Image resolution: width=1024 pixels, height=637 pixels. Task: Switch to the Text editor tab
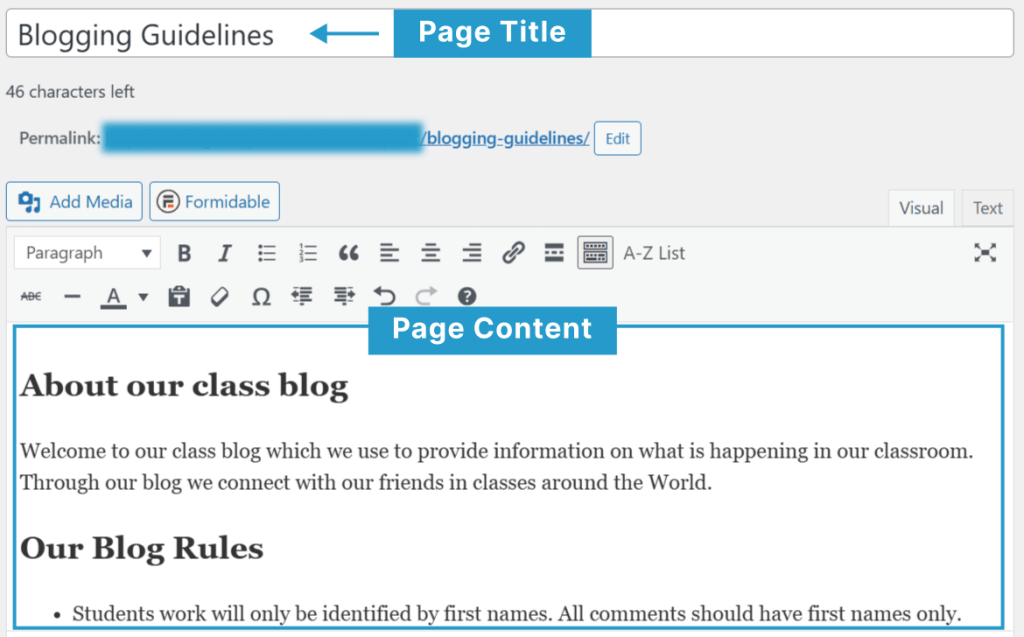(x=987, y=208)
